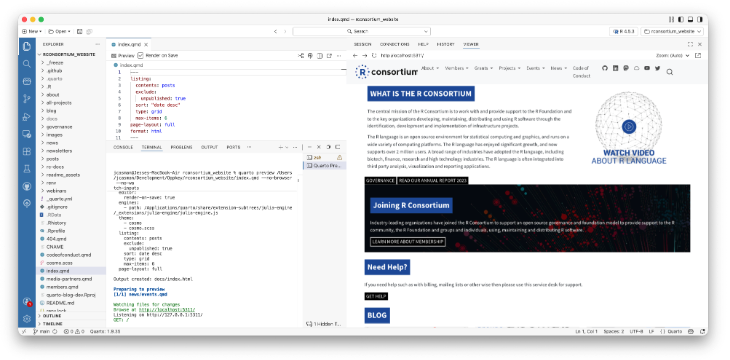Click the top Search command field
730x360 pixels.
point(361,31)
